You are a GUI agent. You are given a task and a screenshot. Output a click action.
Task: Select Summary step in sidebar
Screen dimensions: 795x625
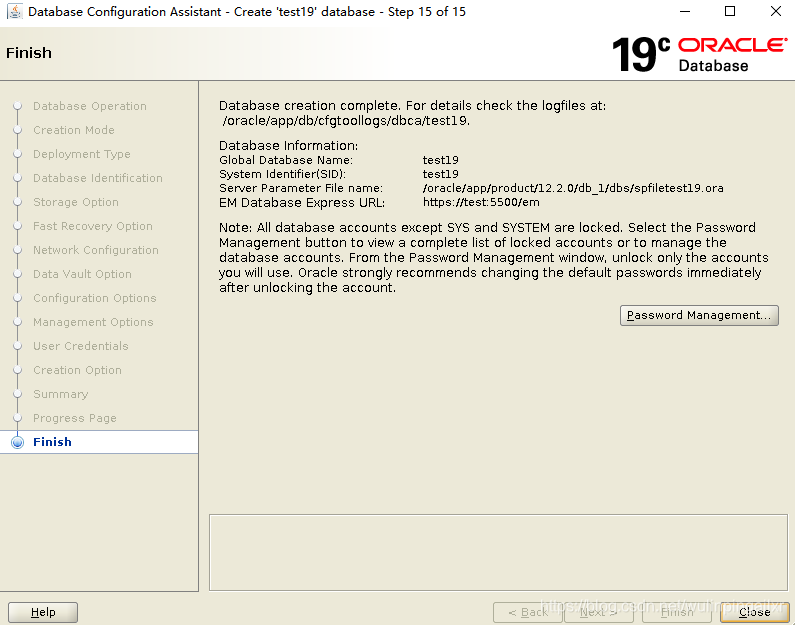60,394
